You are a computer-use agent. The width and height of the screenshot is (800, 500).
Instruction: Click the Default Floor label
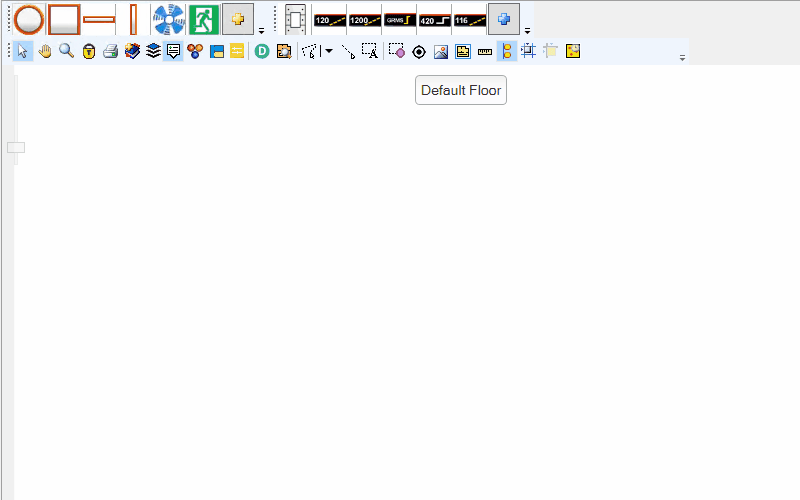click(461, 90)
